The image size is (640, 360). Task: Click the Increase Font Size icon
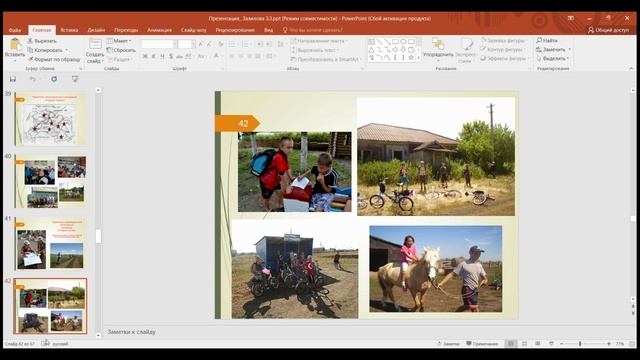click(200, 44)
